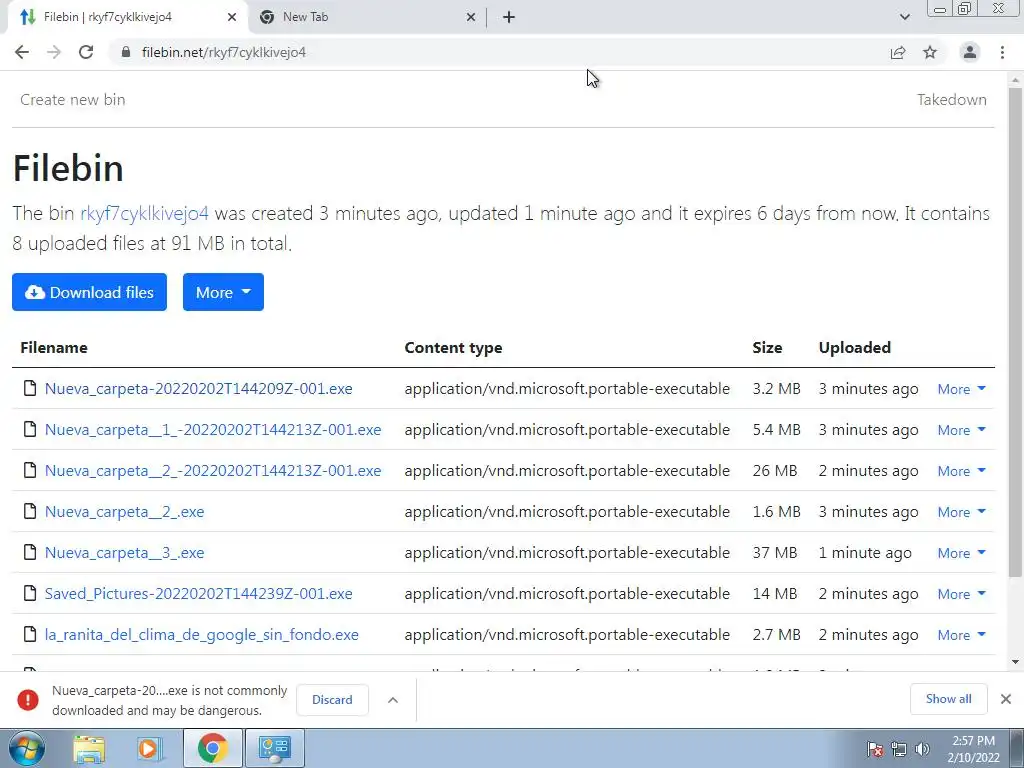Expand More menu for the 26 MB file
The height and width of the screenshot is (768, 1024).
coord(961,471)
